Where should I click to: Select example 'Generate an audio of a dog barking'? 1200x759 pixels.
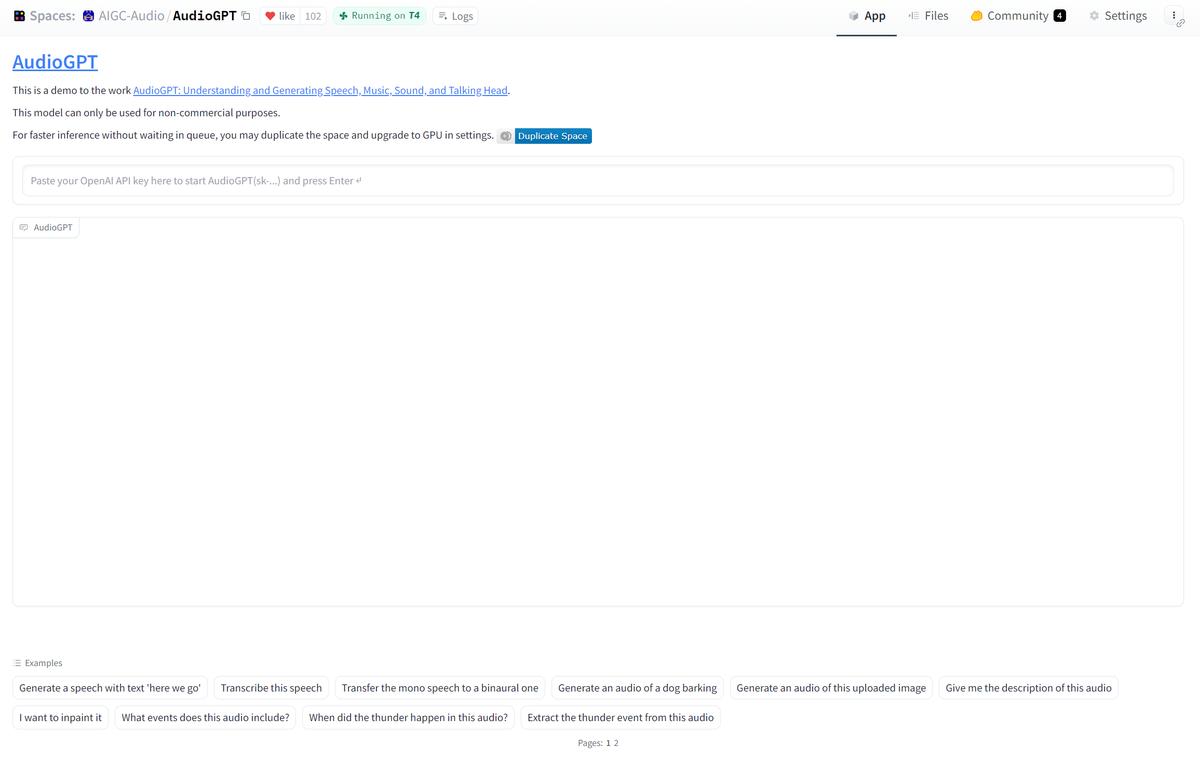point(637,688)
